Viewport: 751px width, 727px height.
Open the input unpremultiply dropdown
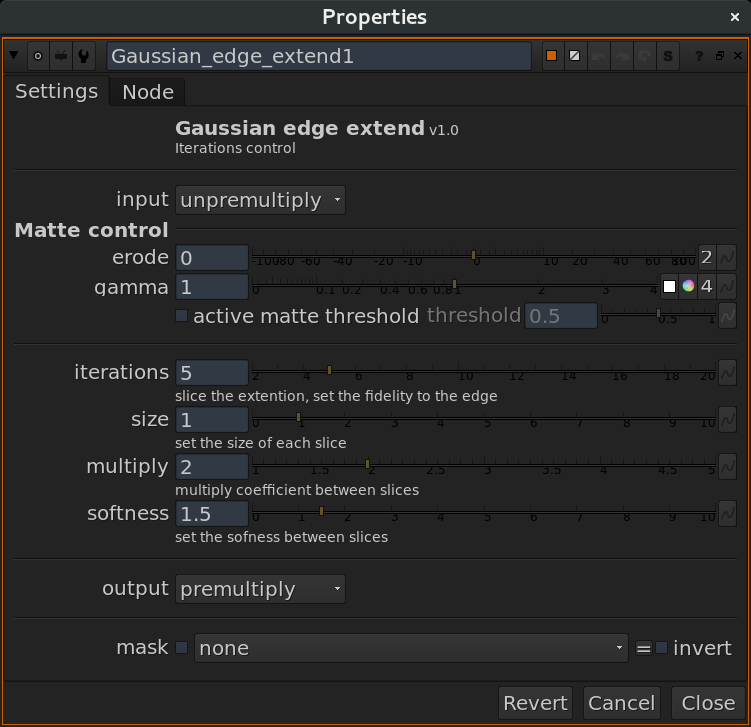[260, 200]
